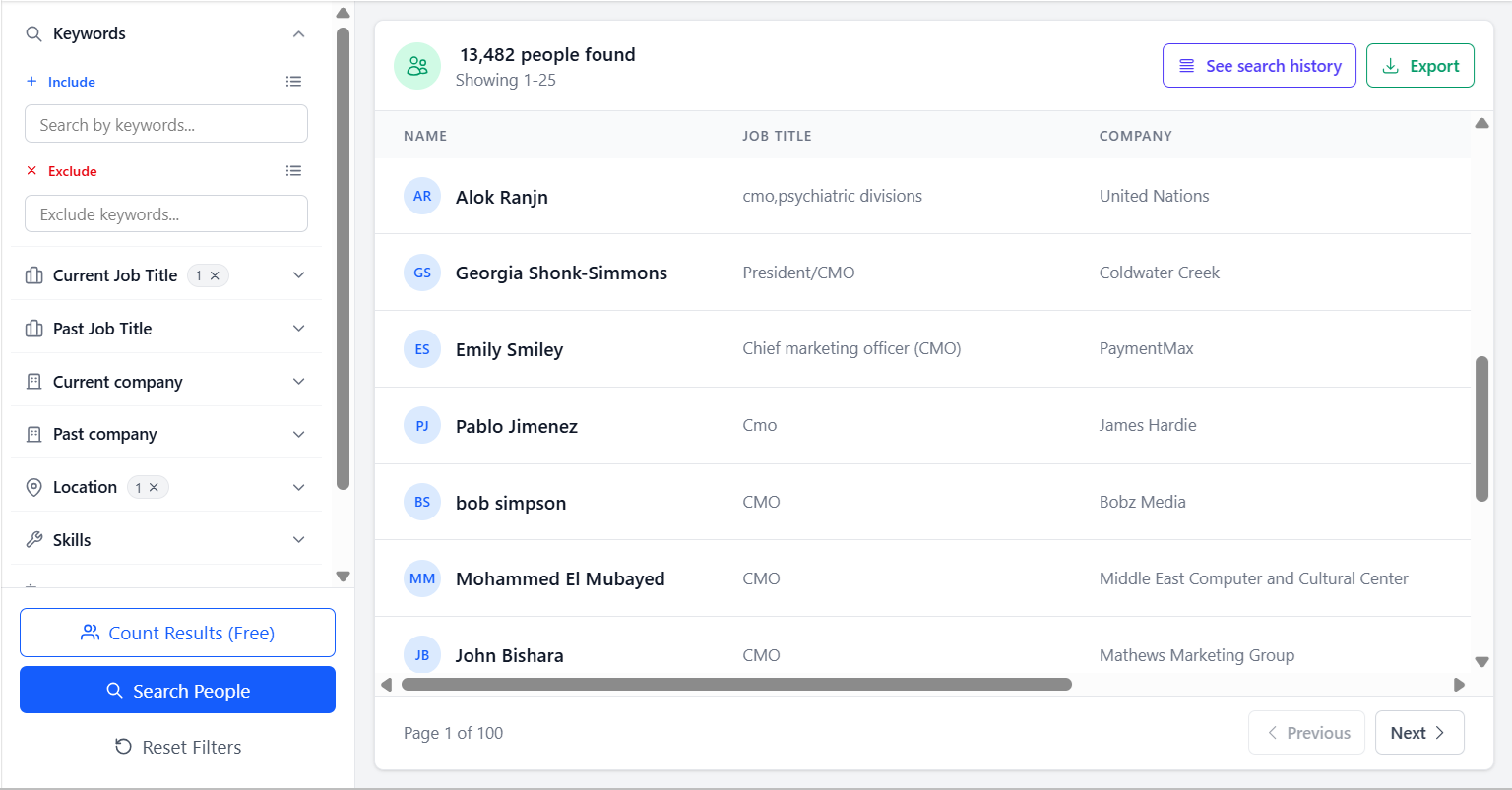Image resolution: width=1512 pixels, height=790 pixels.
Task: Go to the Next results page
Action: point(1418,733)
